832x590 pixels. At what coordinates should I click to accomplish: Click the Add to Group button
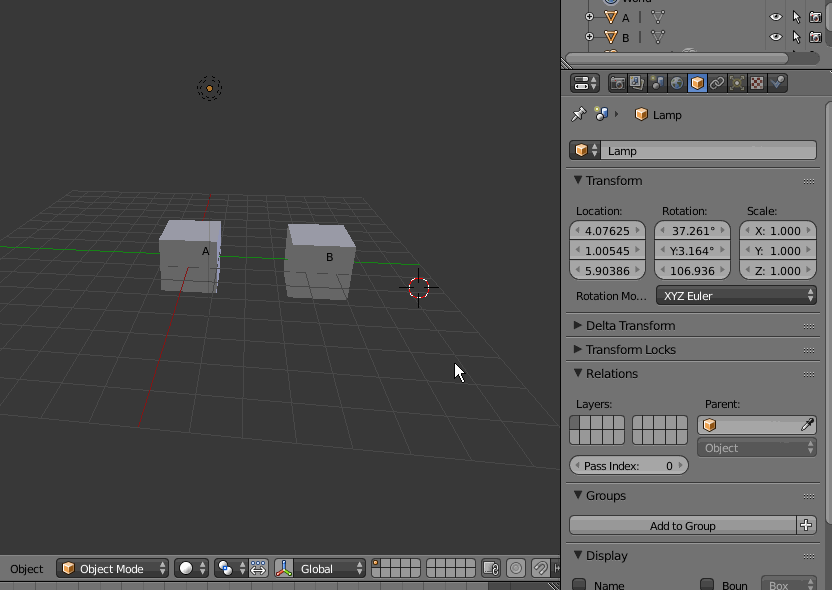click(x=682, y=525)
